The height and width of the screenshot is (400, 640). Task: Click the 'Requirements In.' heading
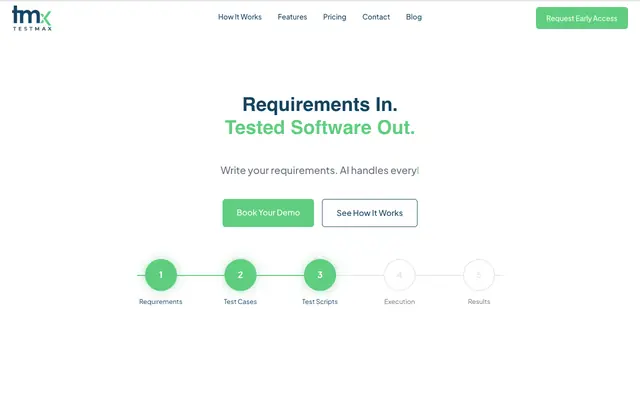tap(320, 104)
